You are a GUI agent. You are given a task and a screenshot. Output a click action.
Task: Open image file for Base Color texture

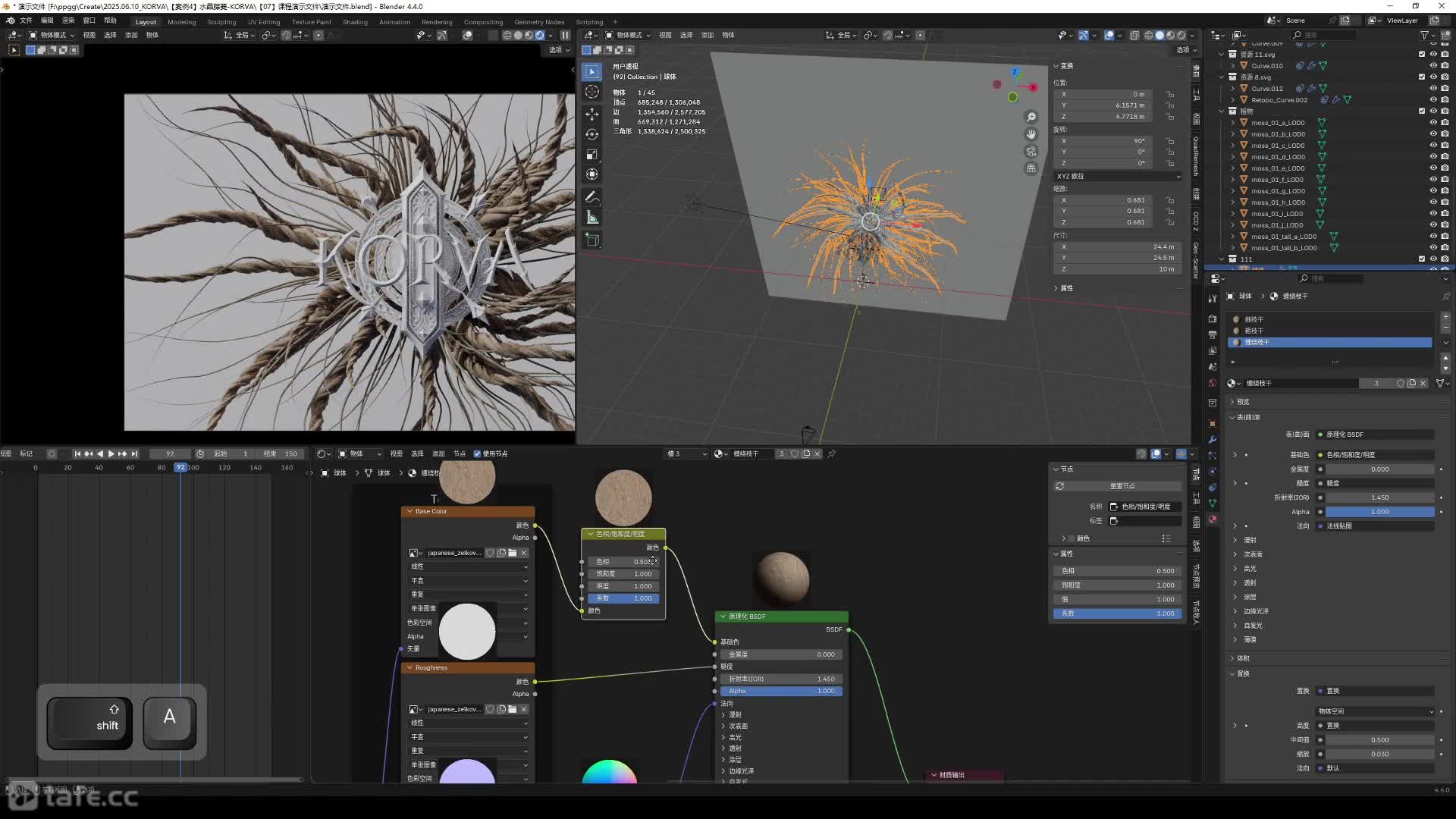pyautogui.click(x=513, y=553)
